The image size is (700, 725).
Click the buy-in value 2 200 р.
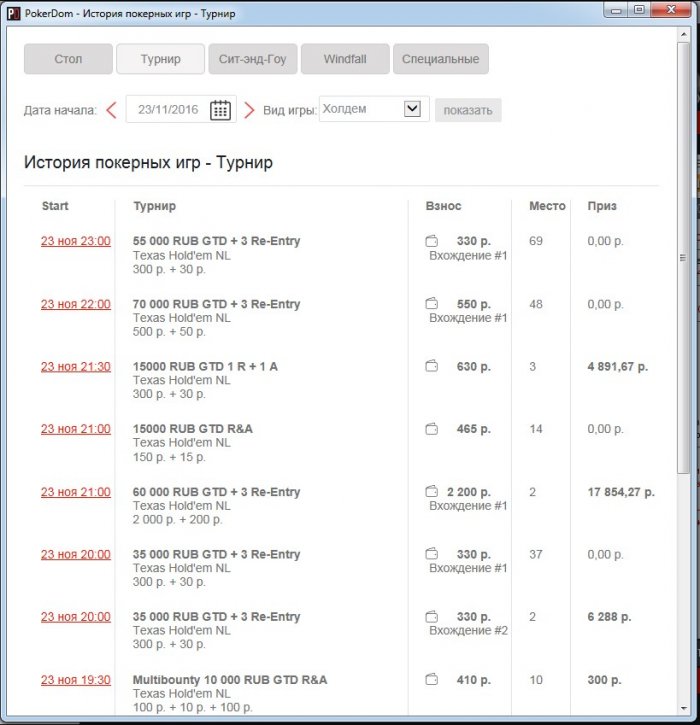coord(469,492)
